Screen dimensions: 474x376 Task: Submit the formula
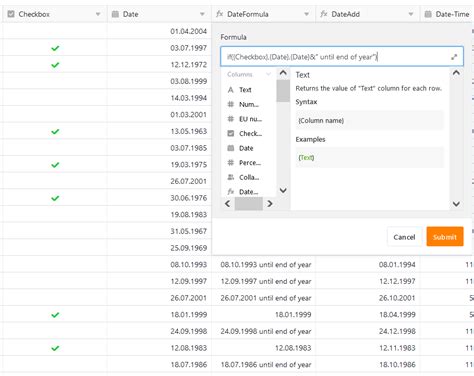(x=445, y=237)
